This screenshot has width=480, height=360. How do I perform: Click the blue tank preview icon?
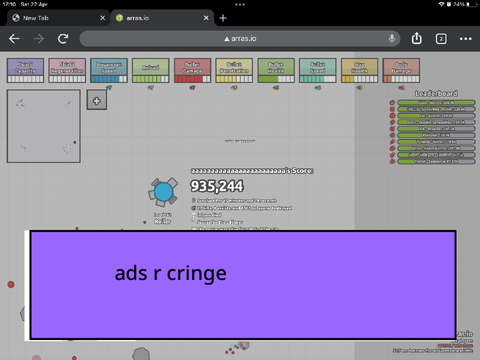[x=163, y=192]
